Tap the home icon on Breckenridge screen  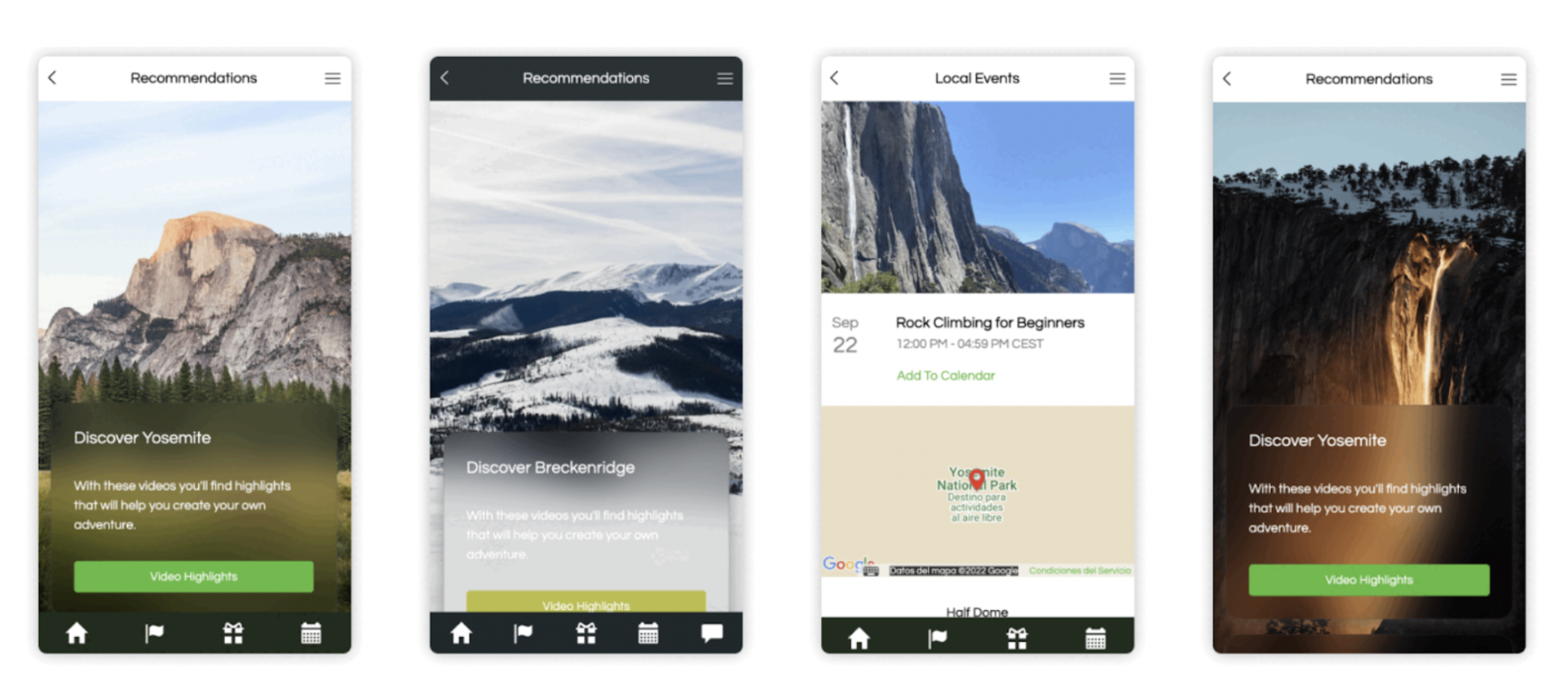pos(461,633)
